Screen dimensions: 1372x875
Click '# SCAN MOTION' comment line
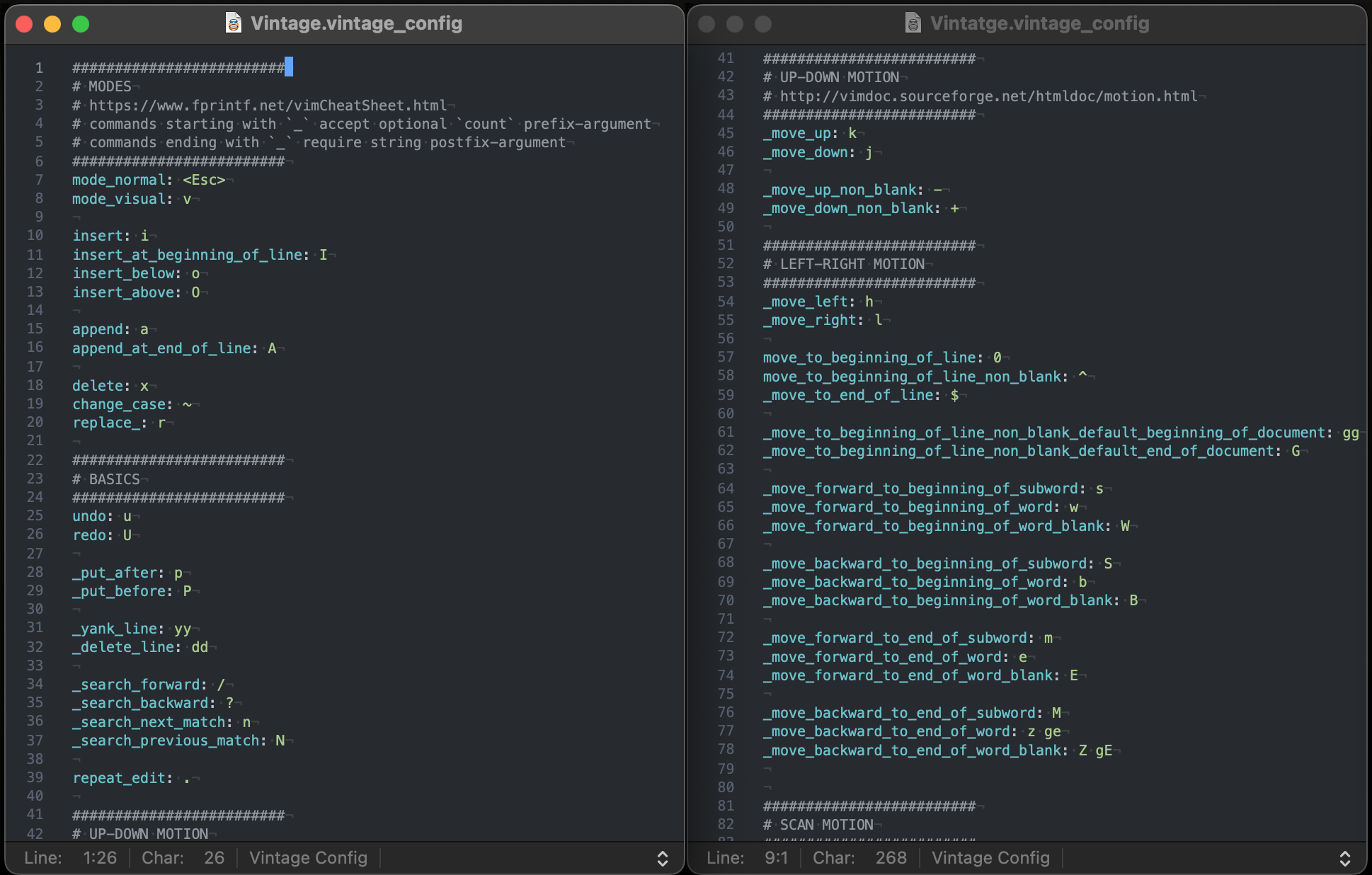(x=818, y=825)
